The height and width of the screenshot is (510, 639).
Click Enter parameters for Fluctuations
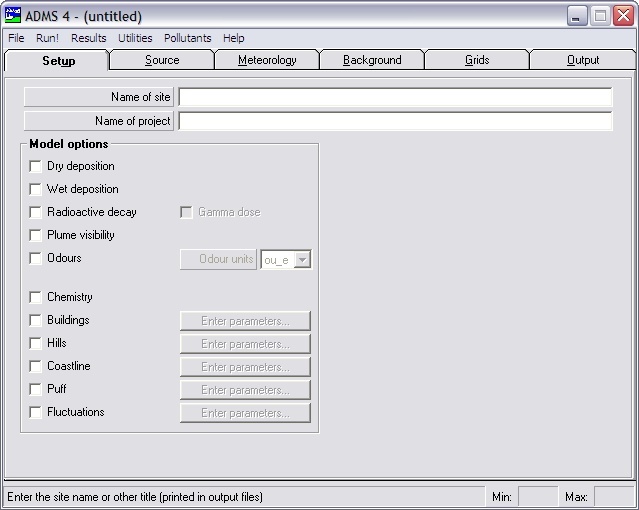click(x=245, y=413)
